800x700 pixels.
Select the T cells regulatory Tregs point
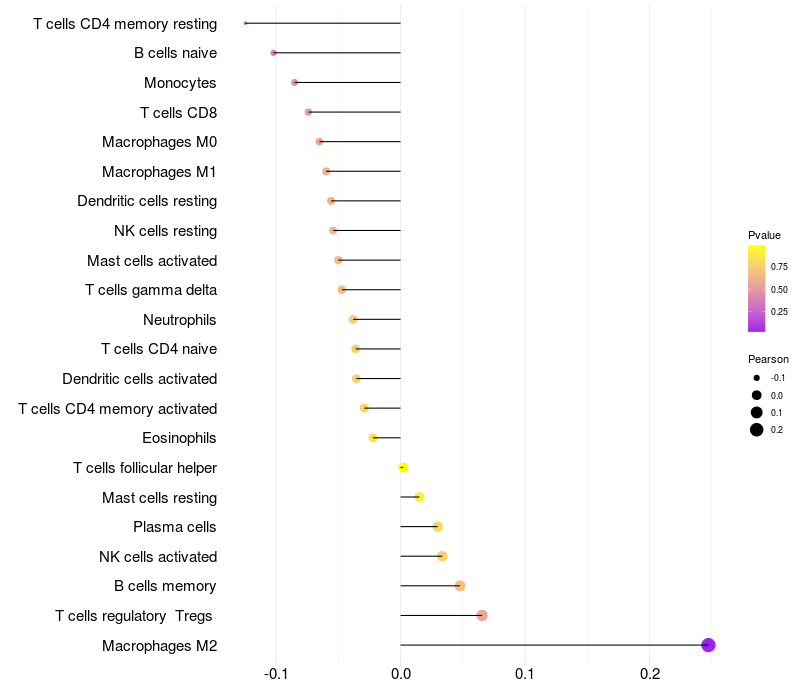point(482,615)
